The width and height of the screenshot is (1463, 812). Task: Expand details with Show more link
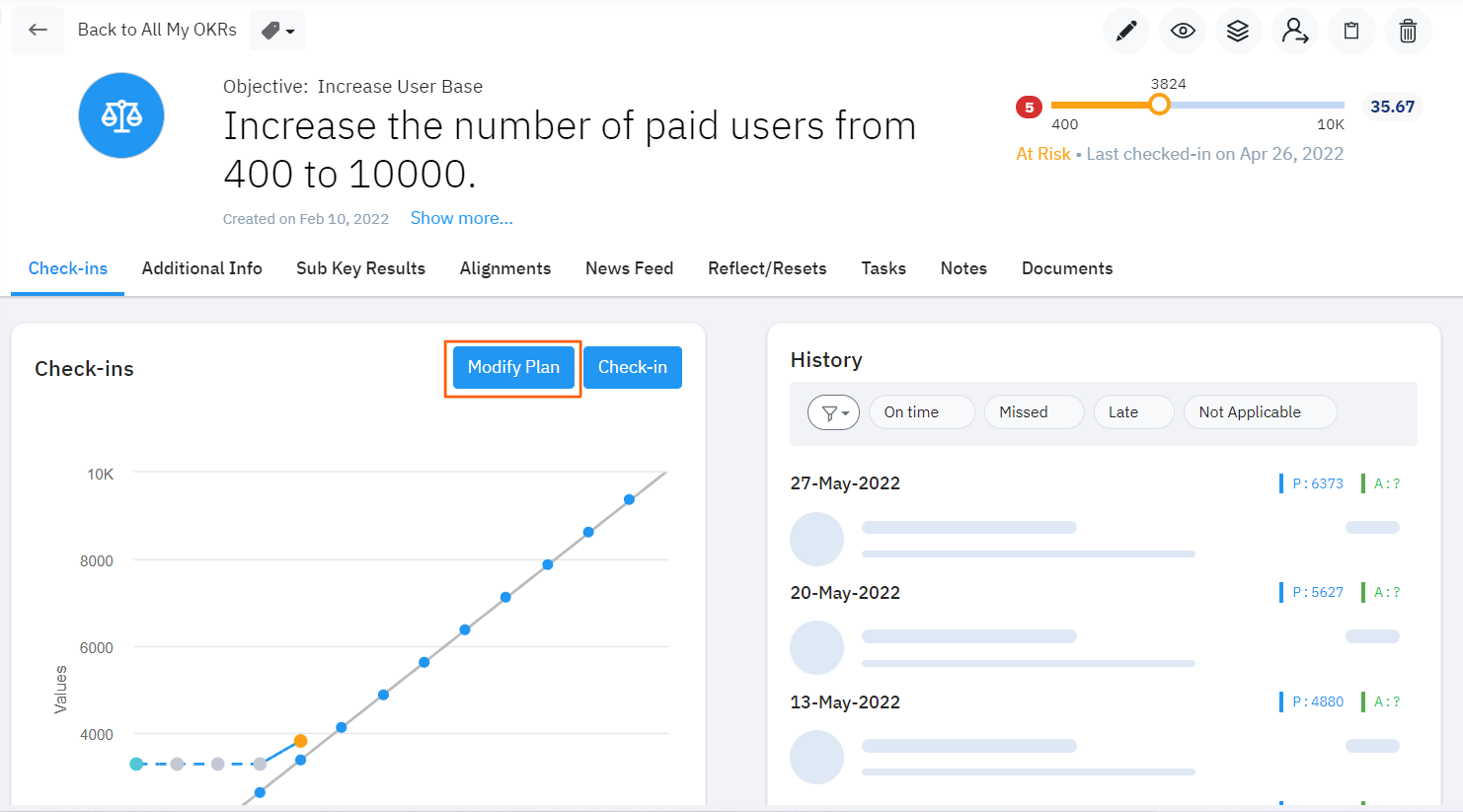pyautogui.click(x=461, y=218)
